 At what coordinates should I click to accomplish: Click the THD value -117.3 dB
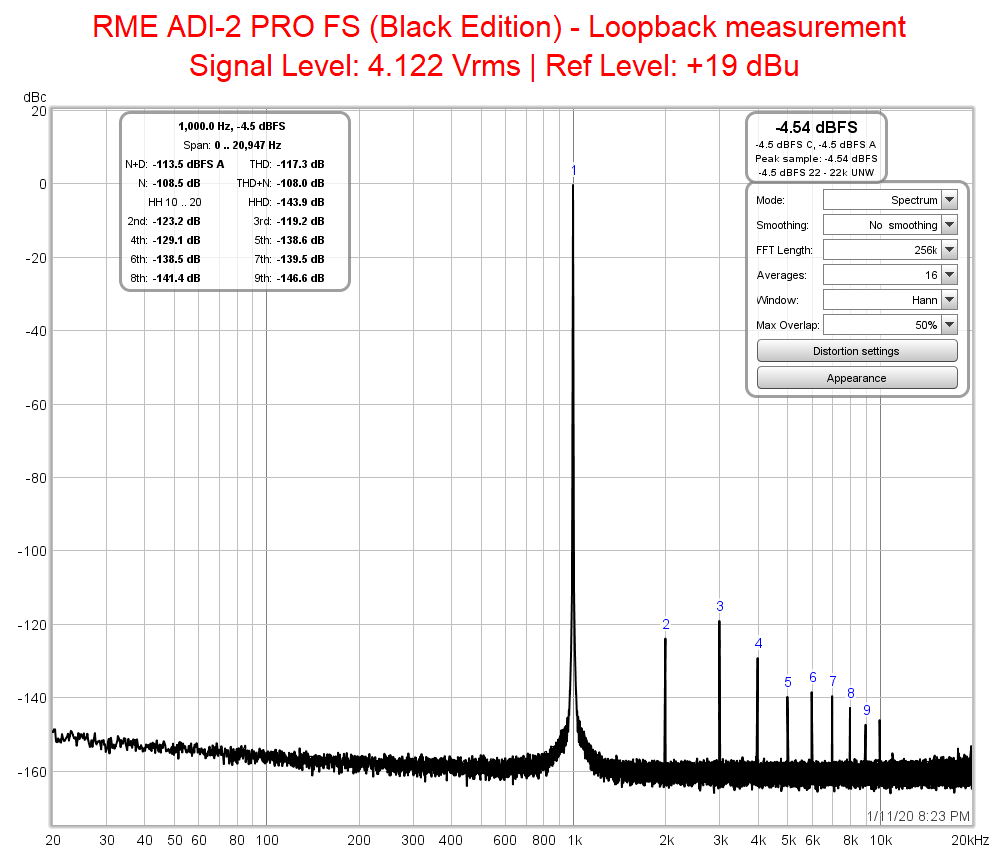point(300,164)
